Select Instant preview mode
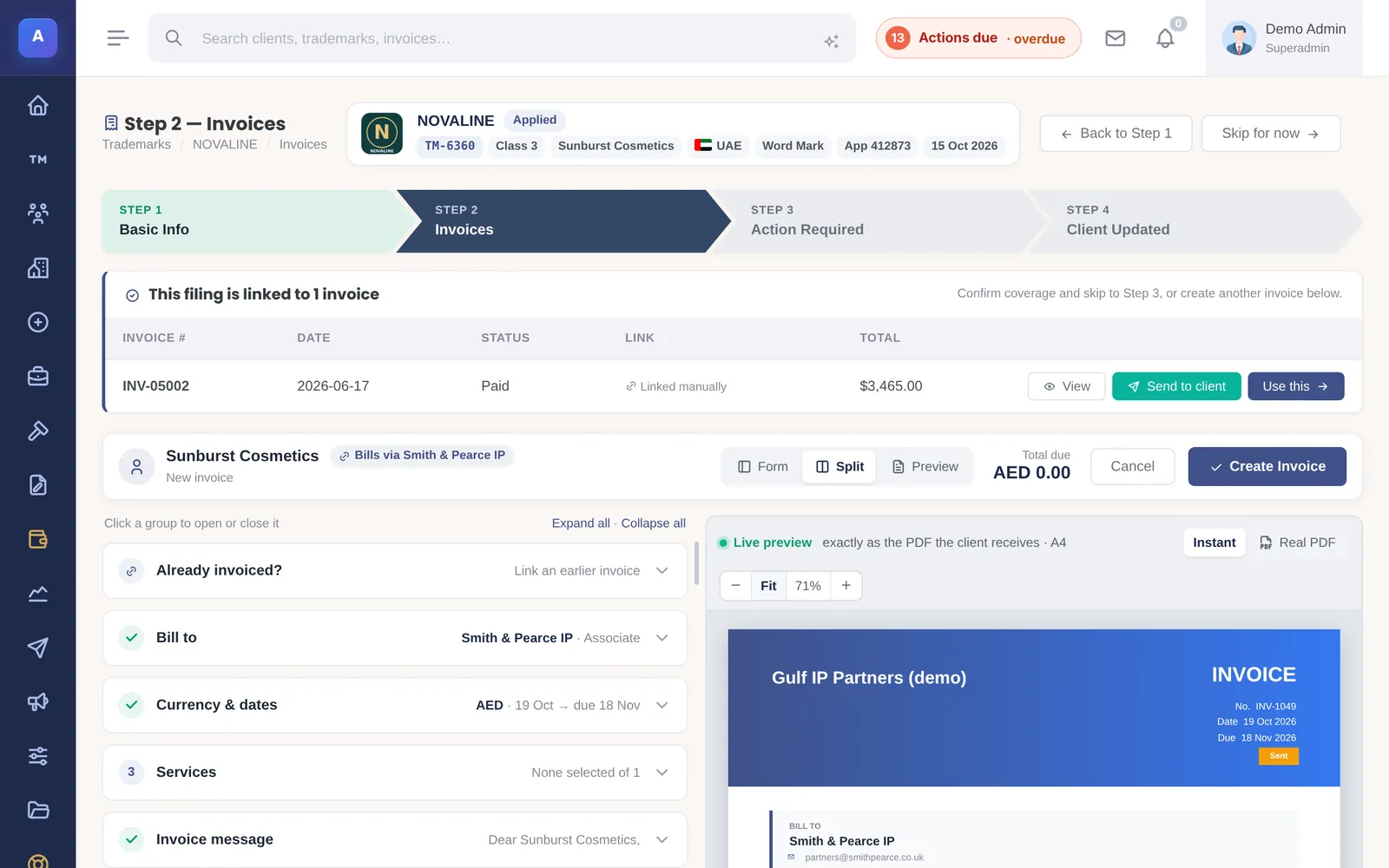The width and height of the screenshot is (1389, 868). [x=1214, y=542]
